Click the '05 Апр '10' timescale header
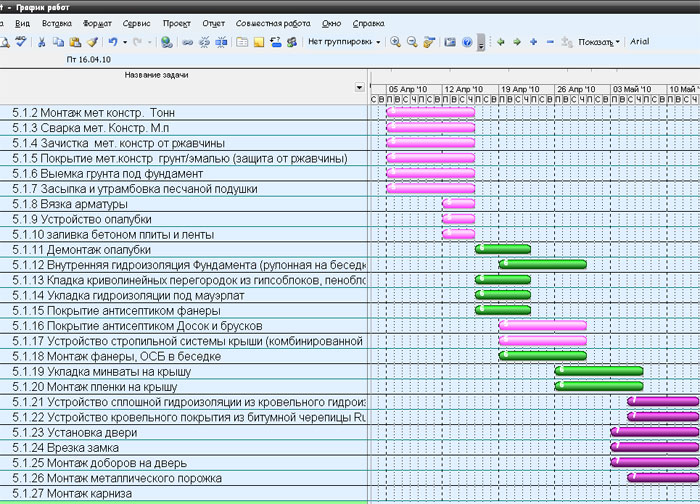Screen dimensions: 700x504 click(x=414, y=89)
